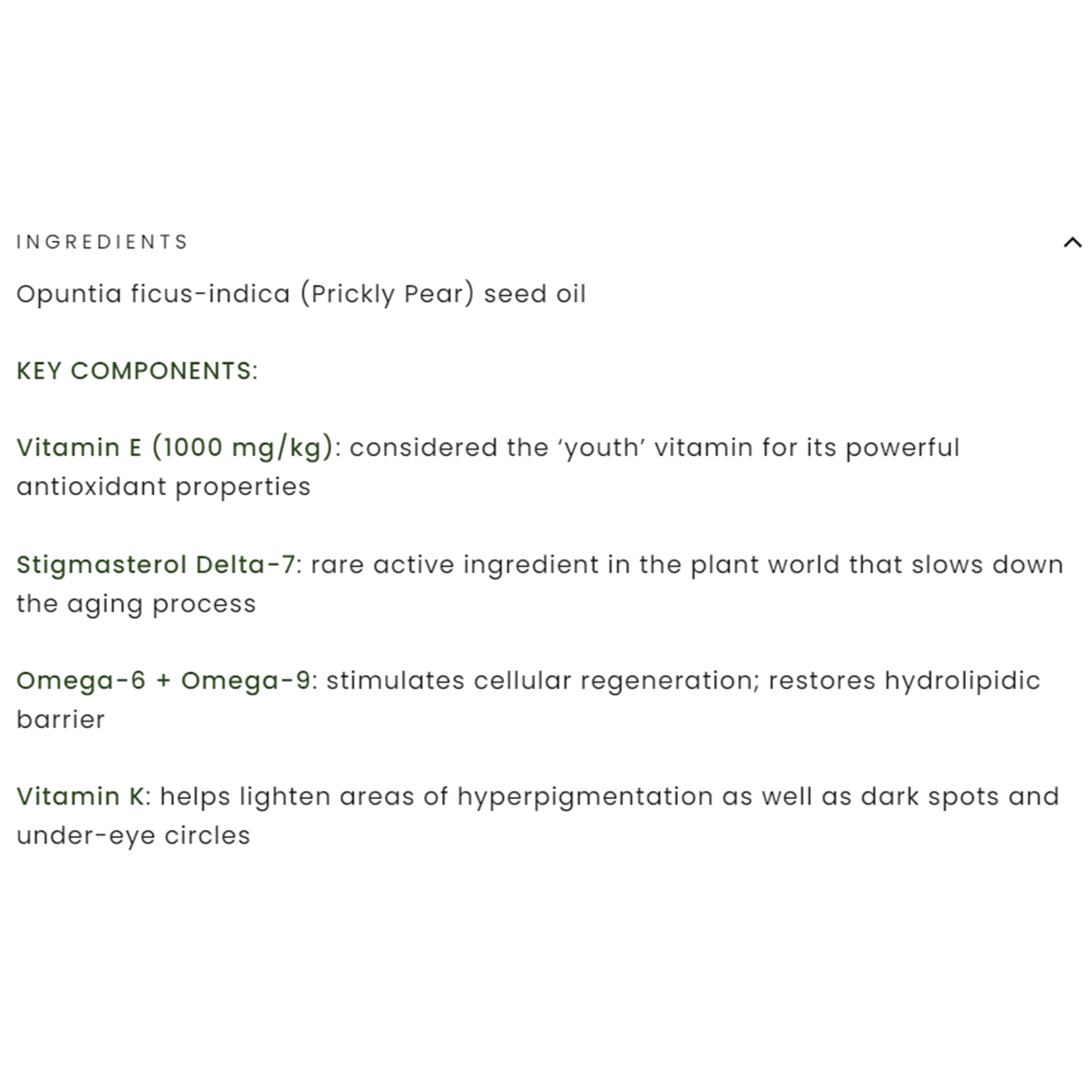Click the words 'restores hydrolipidic'

pos(904,681)
